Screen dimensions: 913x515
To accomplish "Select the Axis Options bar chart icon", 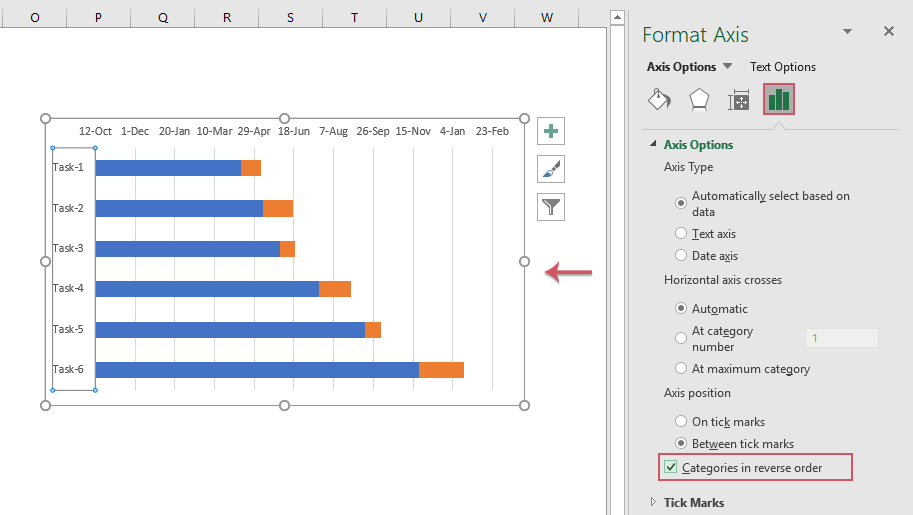I will [x=779, y=99].
